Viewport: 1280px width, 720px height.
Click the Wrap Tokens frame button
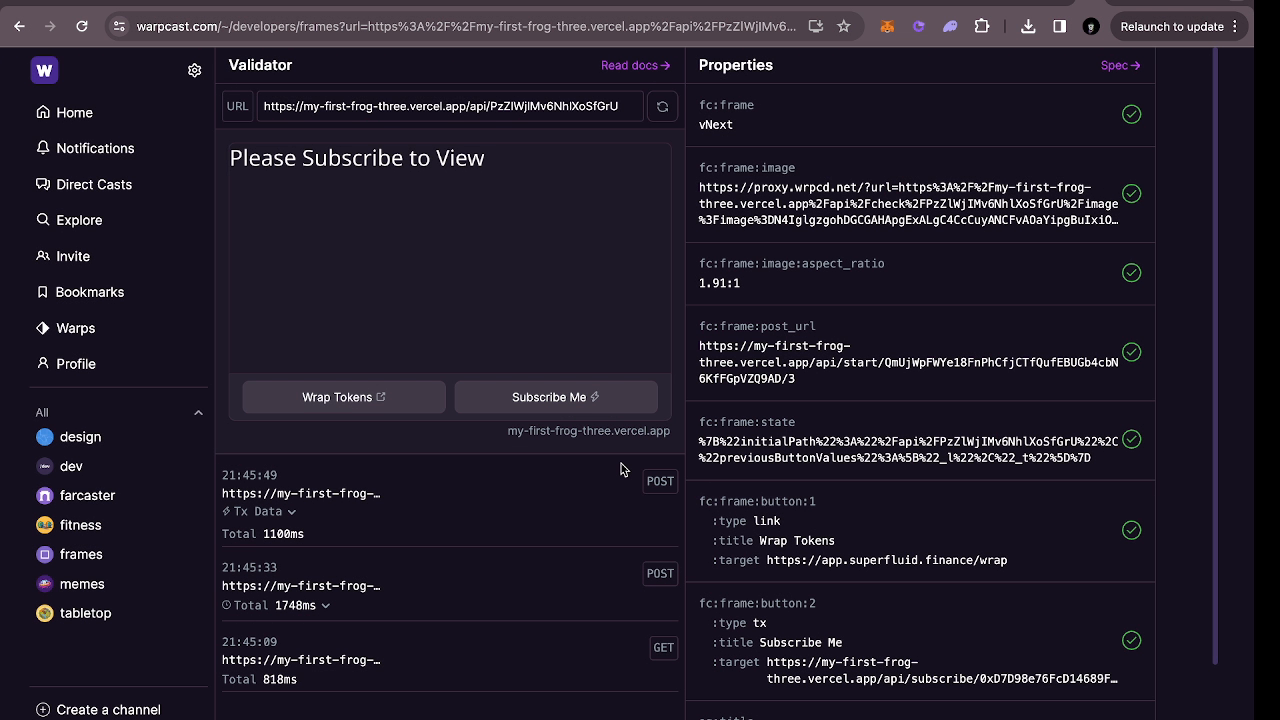tap(344, 397)
